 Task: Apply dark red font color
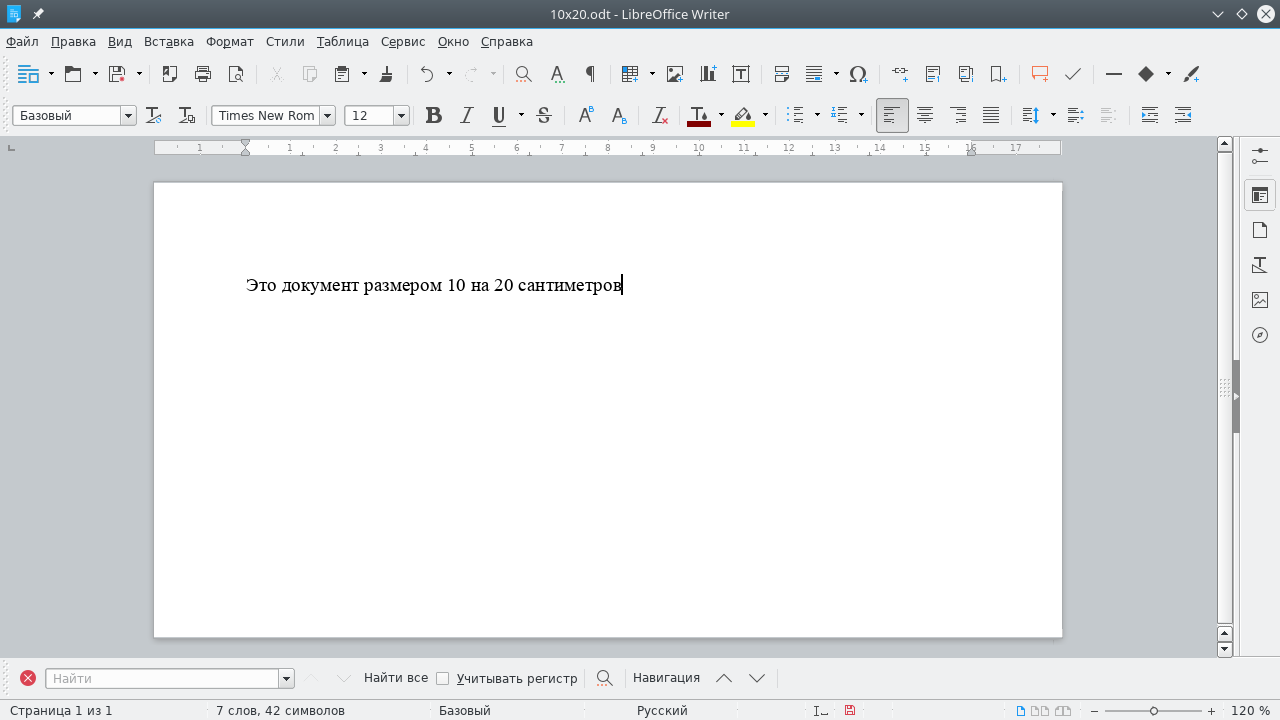pyautogui.click(x=699, y=116)
